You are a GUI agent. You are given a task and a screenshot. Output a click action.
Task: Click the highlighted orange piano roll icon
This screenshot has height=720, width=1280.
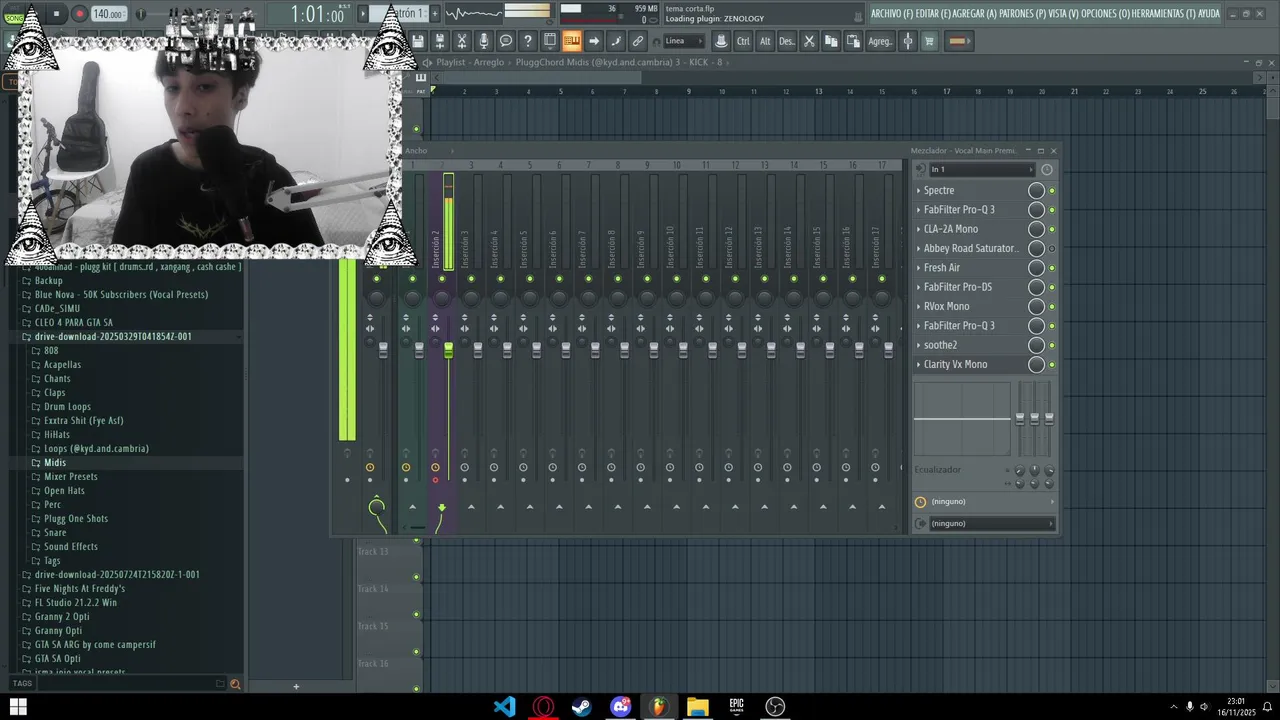click(x=572, y=41)
